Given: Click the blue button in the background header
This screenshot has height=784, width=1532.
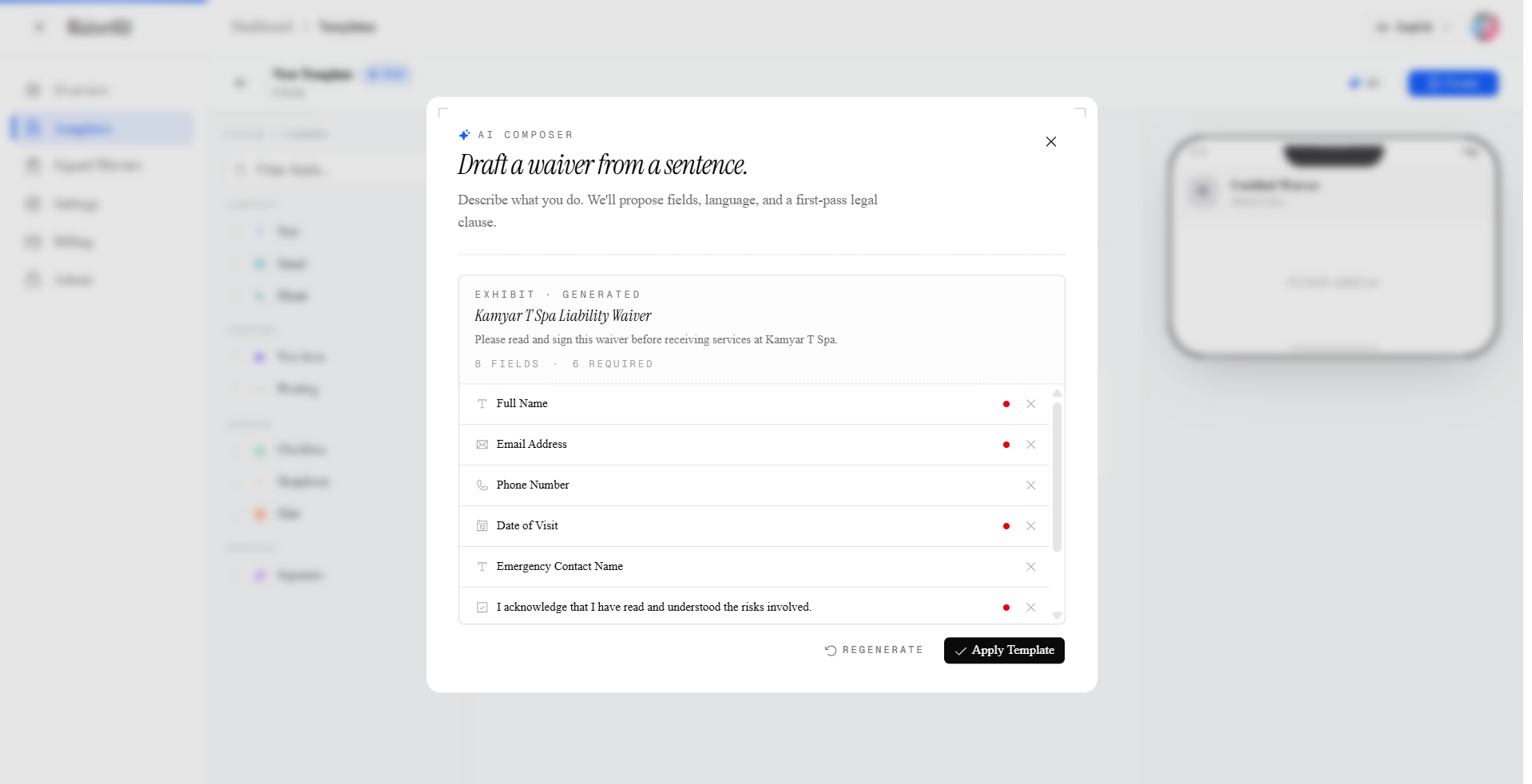Looking at the screenshot, I should [x=1453, y=83].
